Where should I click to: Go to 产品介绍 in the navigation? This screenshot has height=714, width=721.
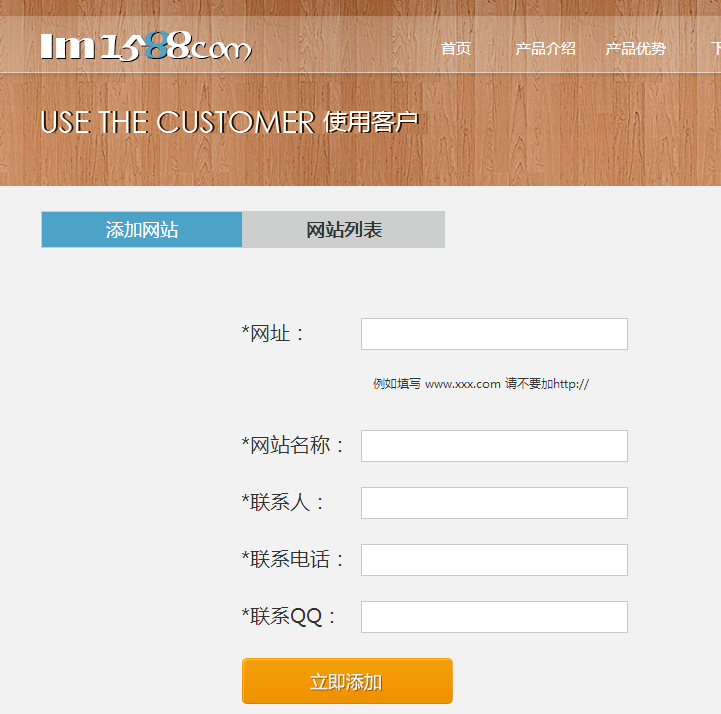(x=545, y=48)
